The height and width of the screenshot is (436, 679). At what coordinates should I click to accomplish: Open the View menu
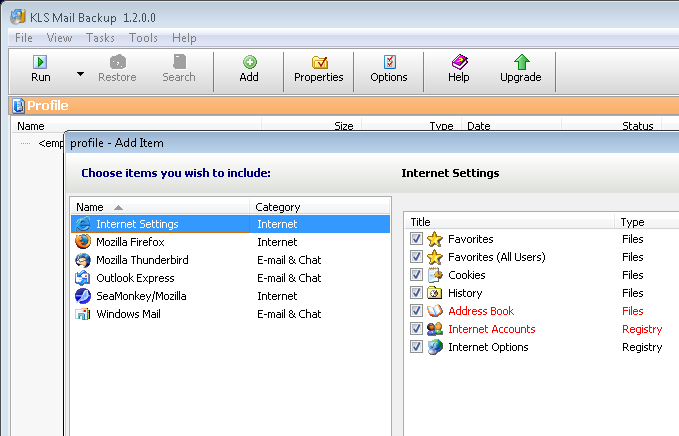click(x=59, y=38)
